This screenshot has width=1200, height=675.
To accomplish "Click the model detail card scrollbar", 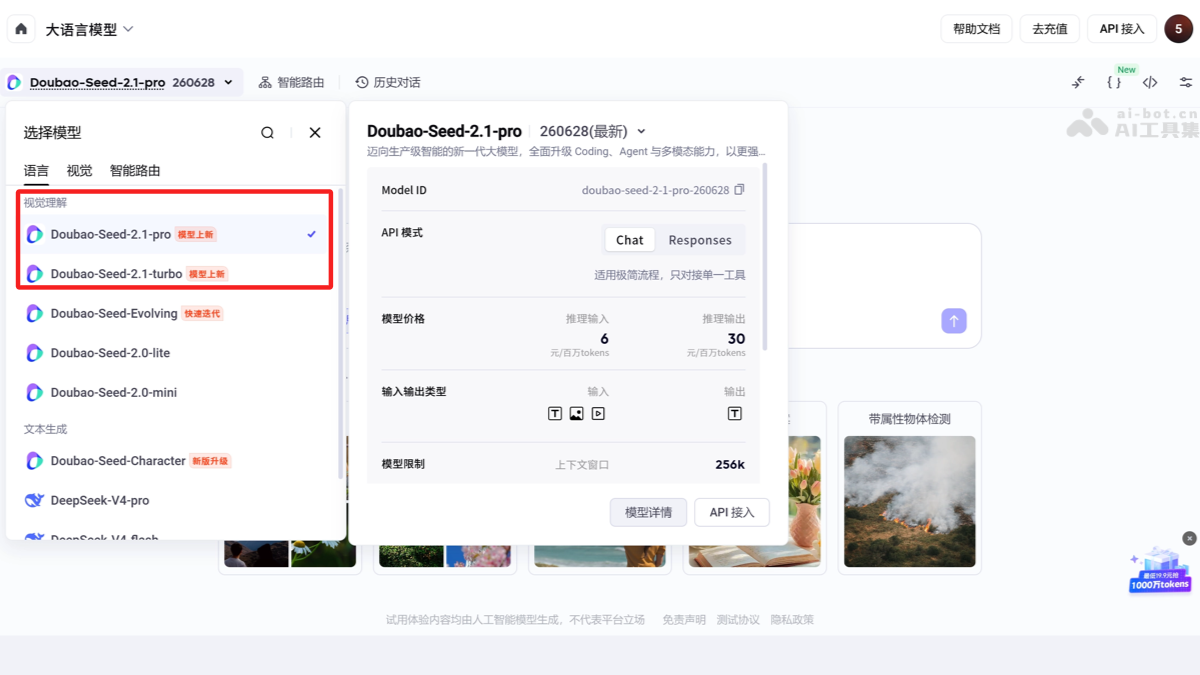I will tap(765, 257).
